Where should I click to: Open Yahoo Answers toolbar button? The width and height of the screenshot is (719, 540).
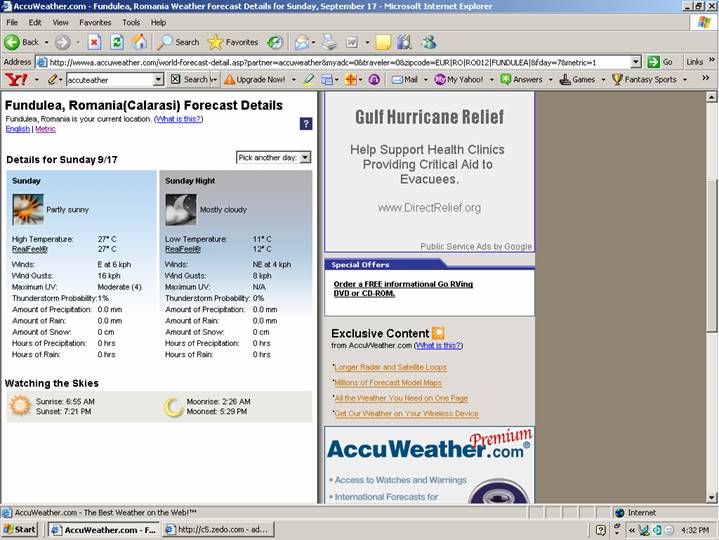point(522,80)
